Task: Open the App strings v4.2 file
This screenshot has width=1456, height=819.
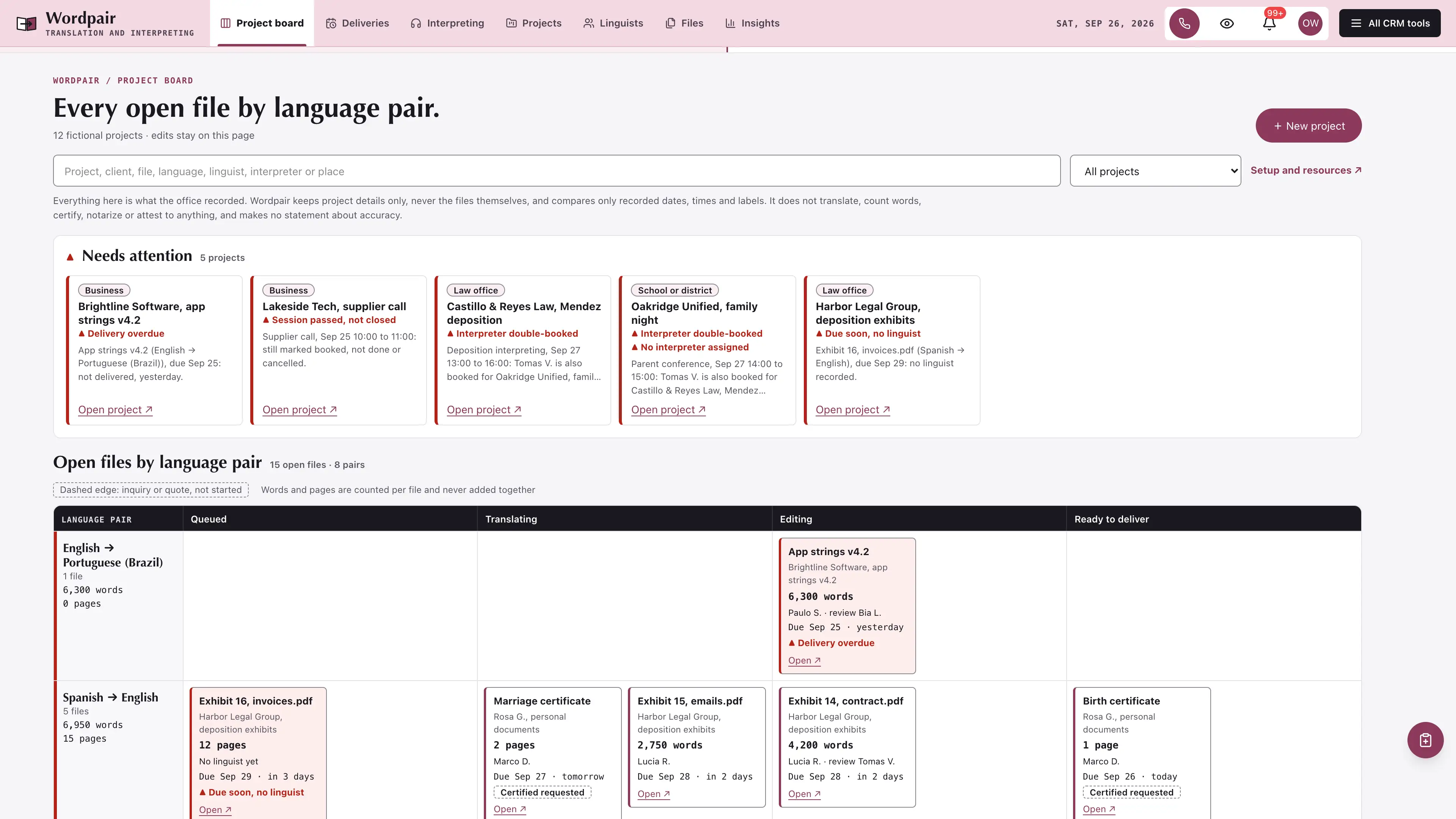Action: point(804,660)
